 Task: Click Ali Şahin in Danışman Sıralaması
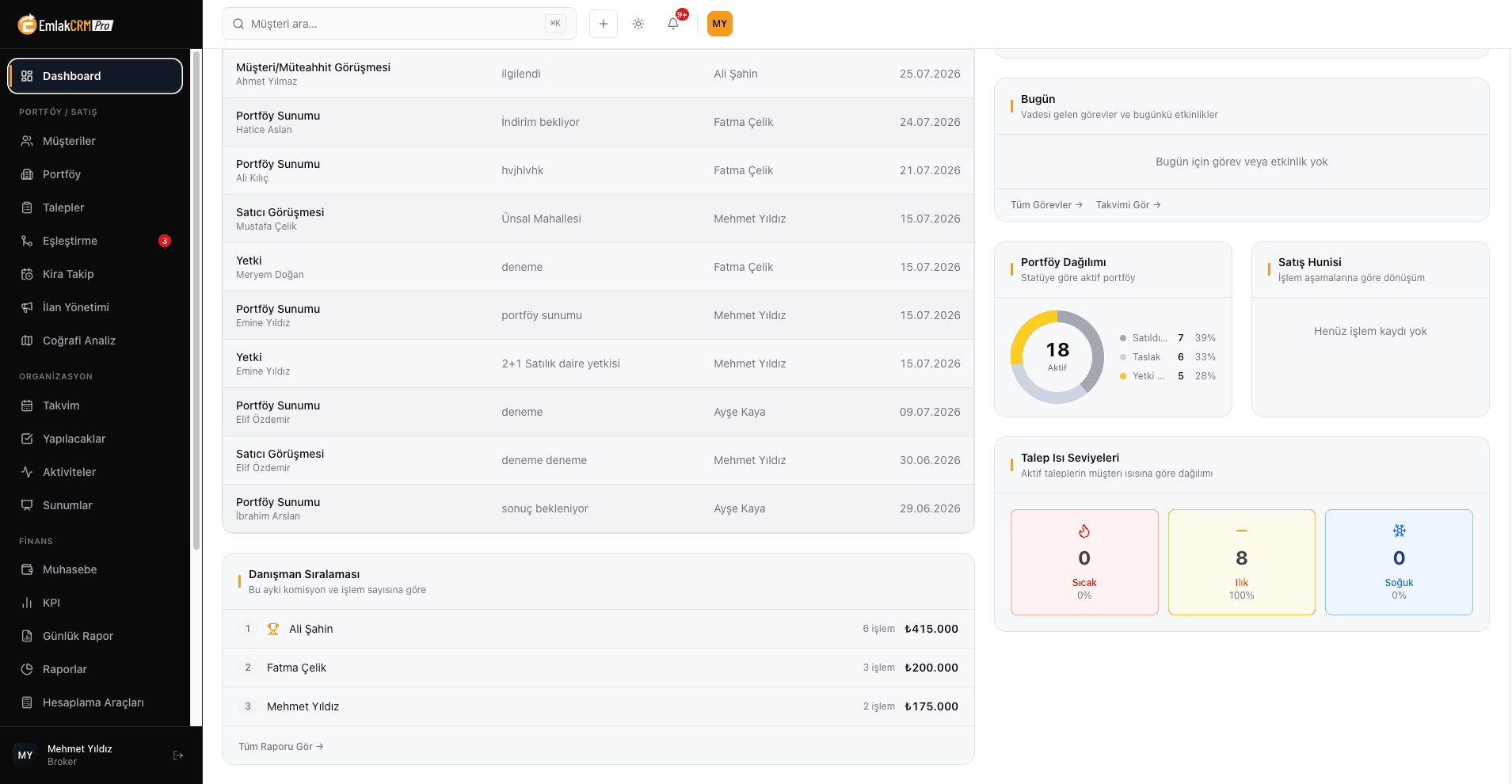310,629
